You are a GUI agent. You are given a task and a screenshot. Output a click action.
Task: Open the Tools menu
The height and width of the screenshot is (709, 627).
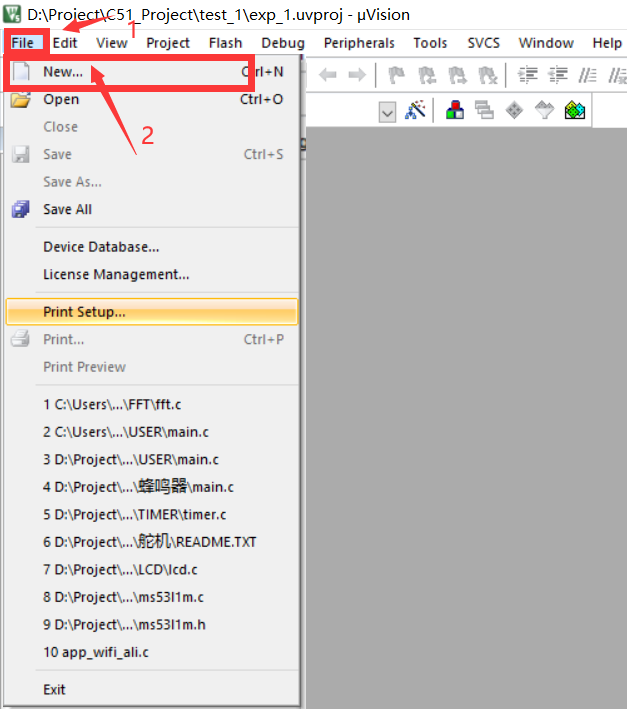[x=430, y=43]
